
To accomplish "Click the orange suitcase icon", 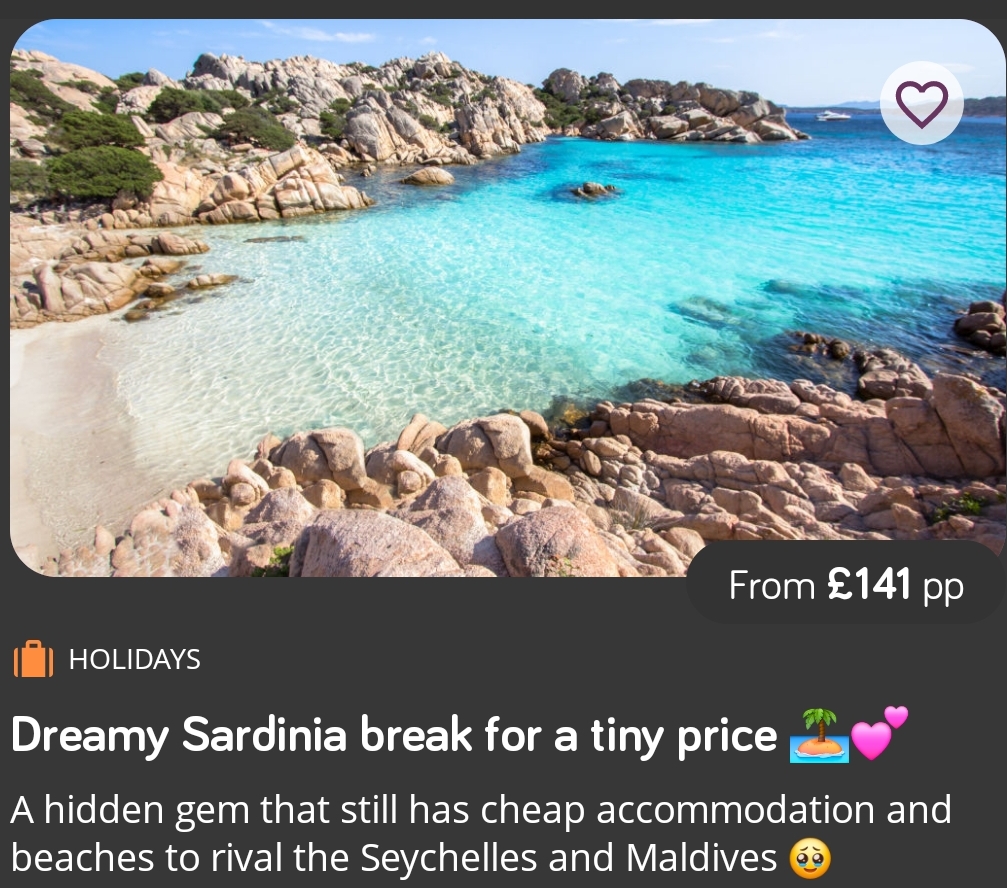I will pyautogui.click(x=33, y=659).
